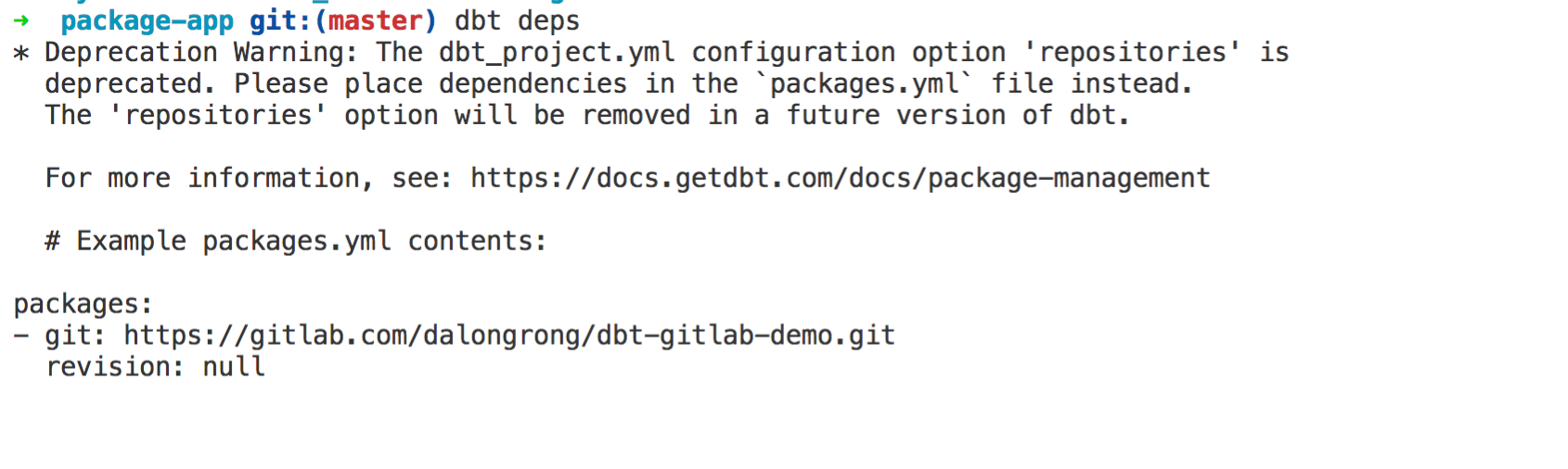This screenshot has height=469, width=1568.
Task: Click the git: YAML key
Action: point(75,336)
